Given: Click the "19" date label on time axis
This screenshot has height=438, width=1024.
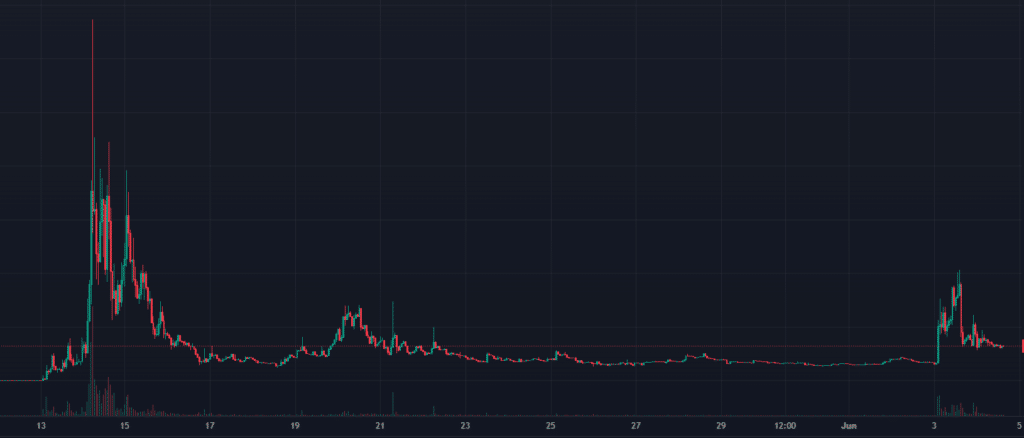Looking at the screenshot, I should click(295, 425).
